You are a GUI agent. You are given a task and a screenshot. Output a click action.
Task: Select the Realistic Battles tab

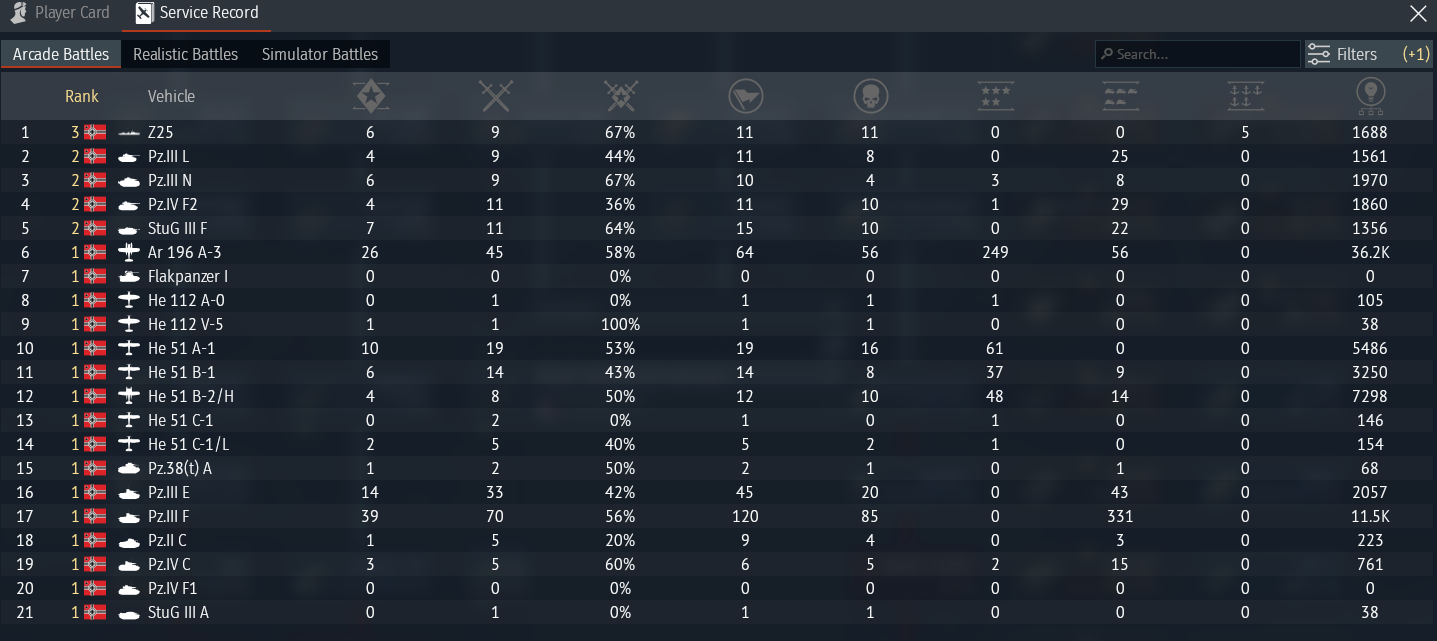185,54
